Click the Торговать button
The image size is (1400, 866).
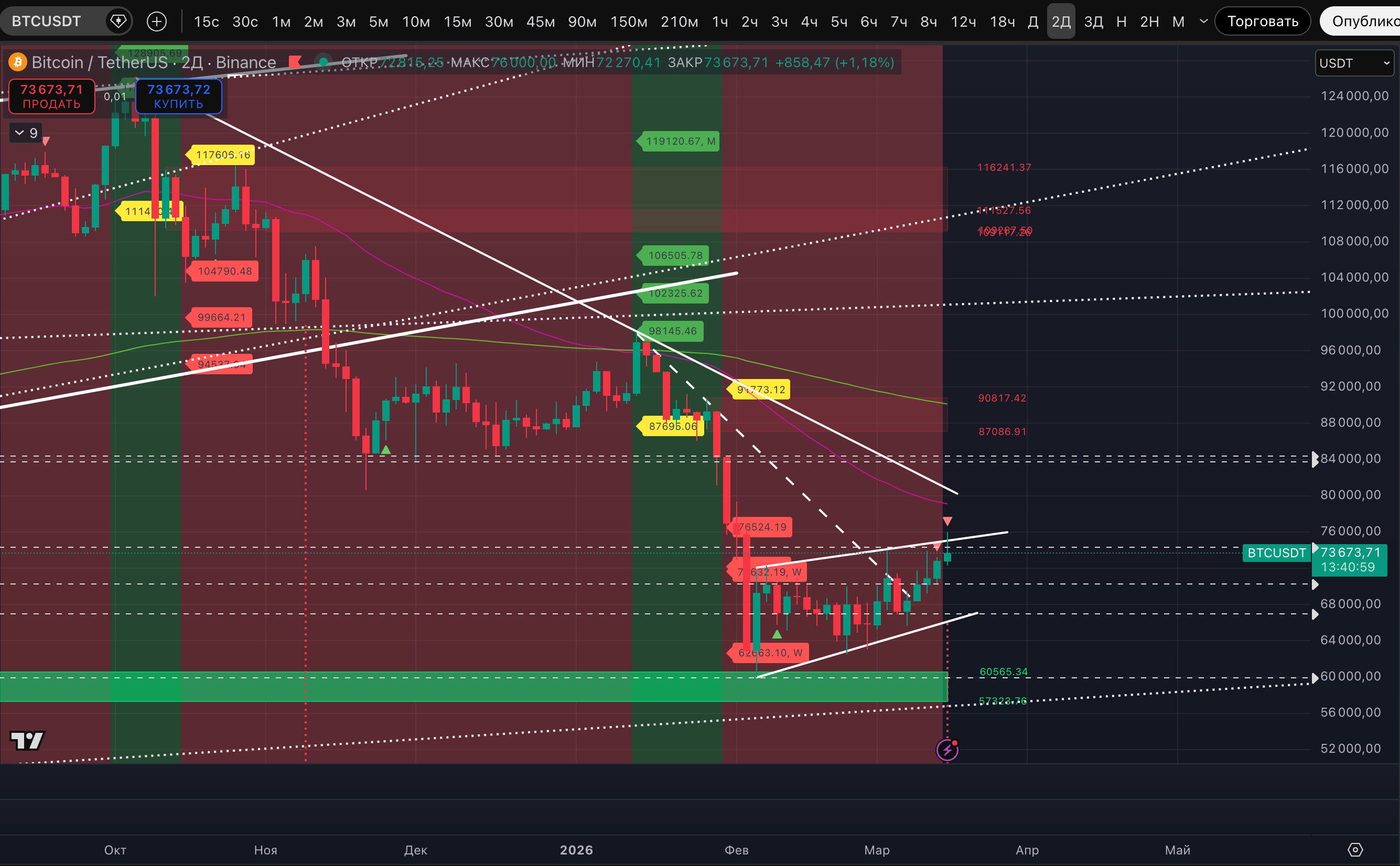point(1262,22)
